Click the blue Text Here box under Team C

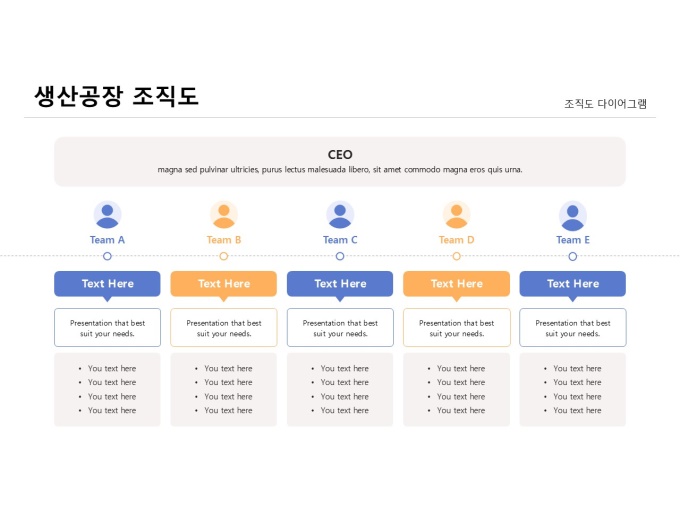(x=340, y=283)
